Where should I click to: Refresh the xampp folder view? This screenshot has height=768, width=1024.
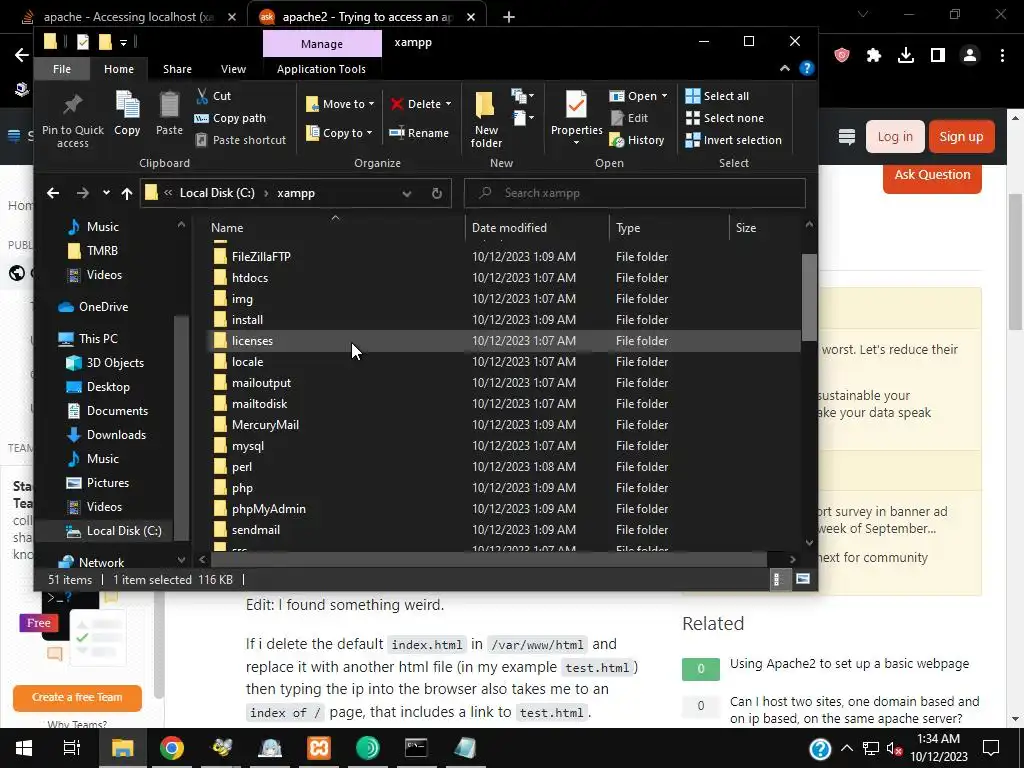click(437, 193)
